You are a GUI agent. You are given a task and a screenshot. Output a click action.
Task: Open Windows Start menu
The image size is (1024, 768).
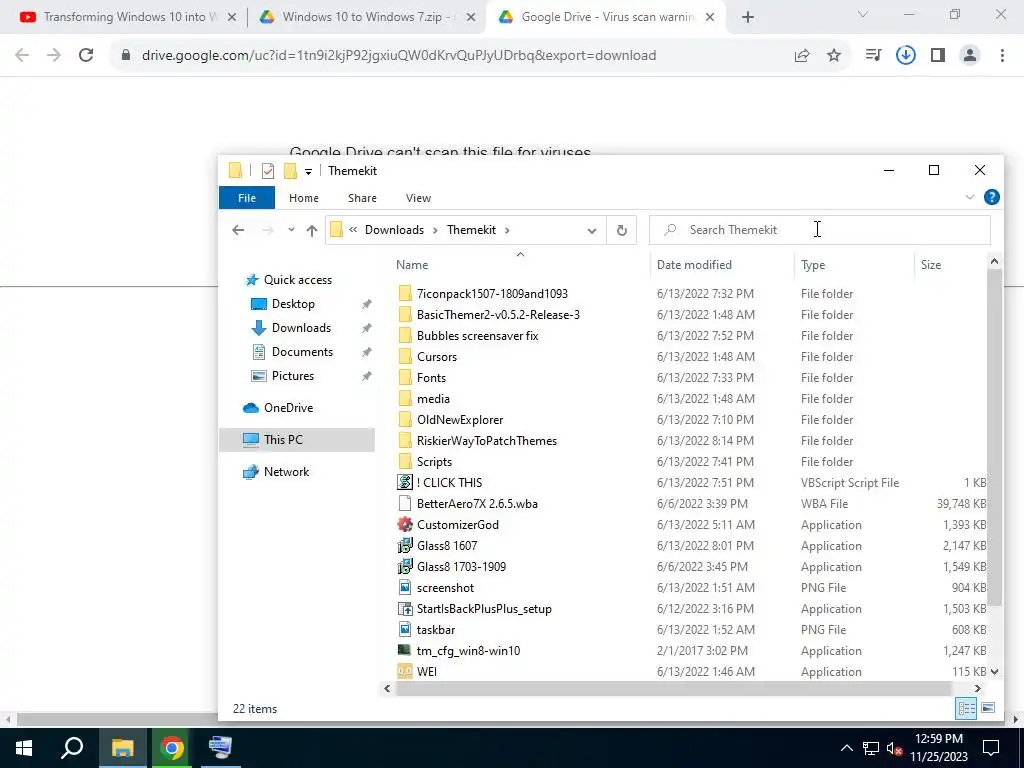point(24,748)
